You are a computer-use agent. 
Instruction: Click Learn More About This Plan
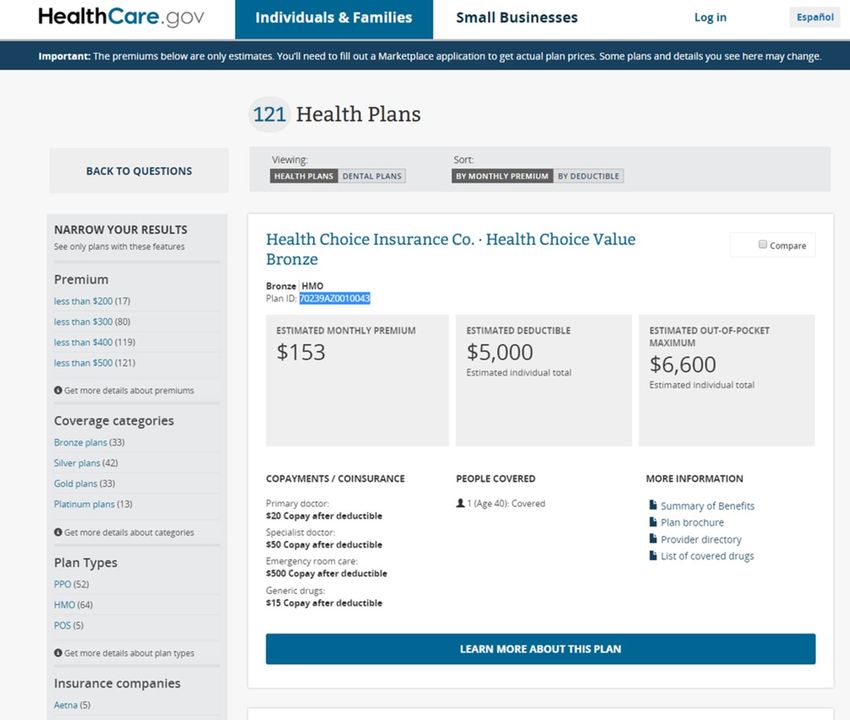540,649
